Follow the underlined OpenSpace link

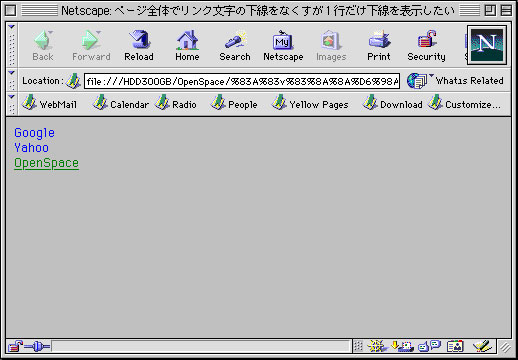(x=46, y=163)
